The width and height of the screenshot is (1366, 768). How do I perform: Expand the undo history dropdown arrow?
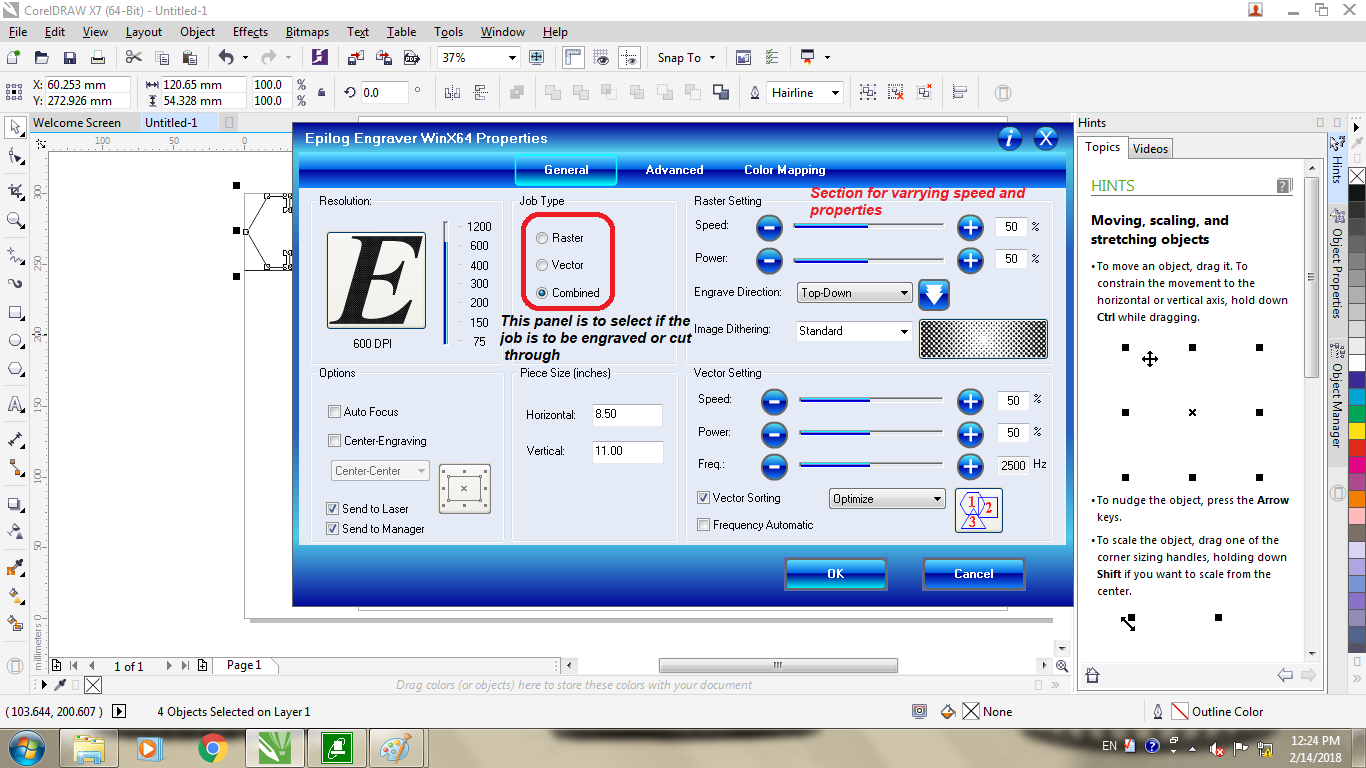click(x=245, y=58)
